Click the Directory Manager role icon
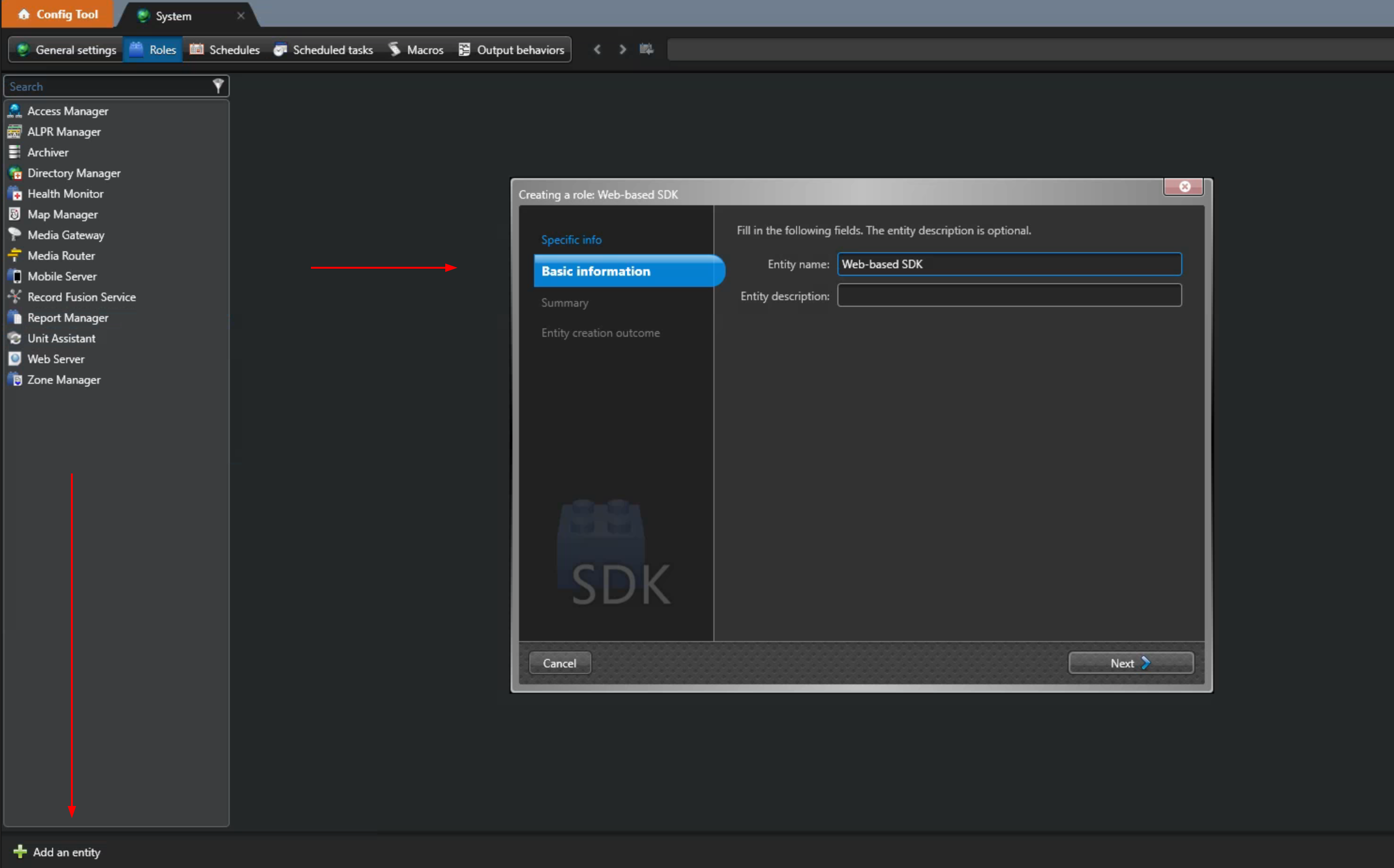This screenshot has height=868, width=1394. [x=15, y=173]
